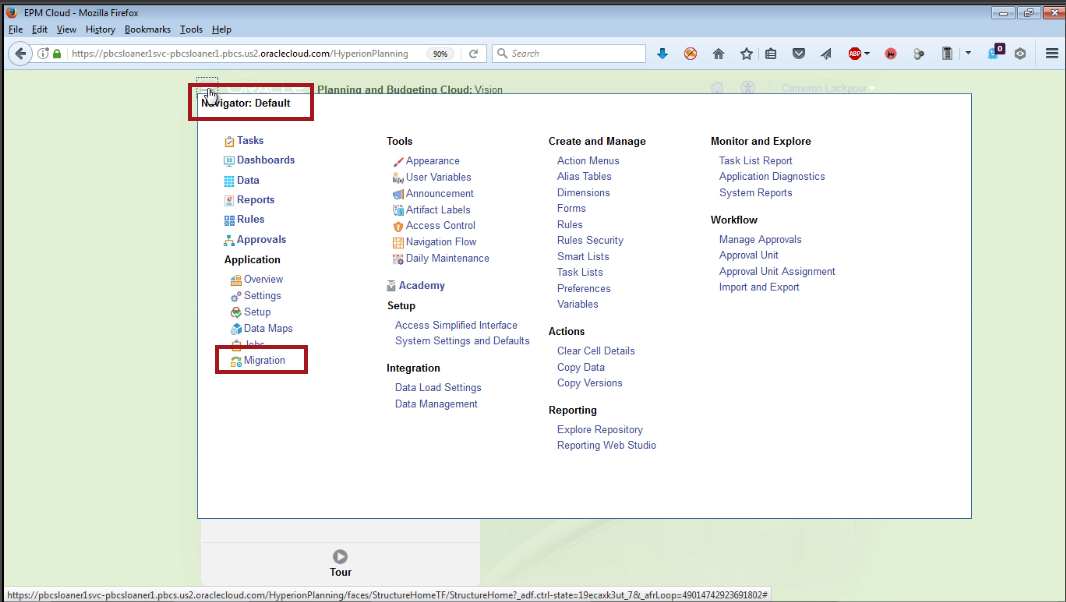1066x602 pixels.
Task: Open Pocket icon in toolbar
Action: pyautogui.click(x=799, y=54)
